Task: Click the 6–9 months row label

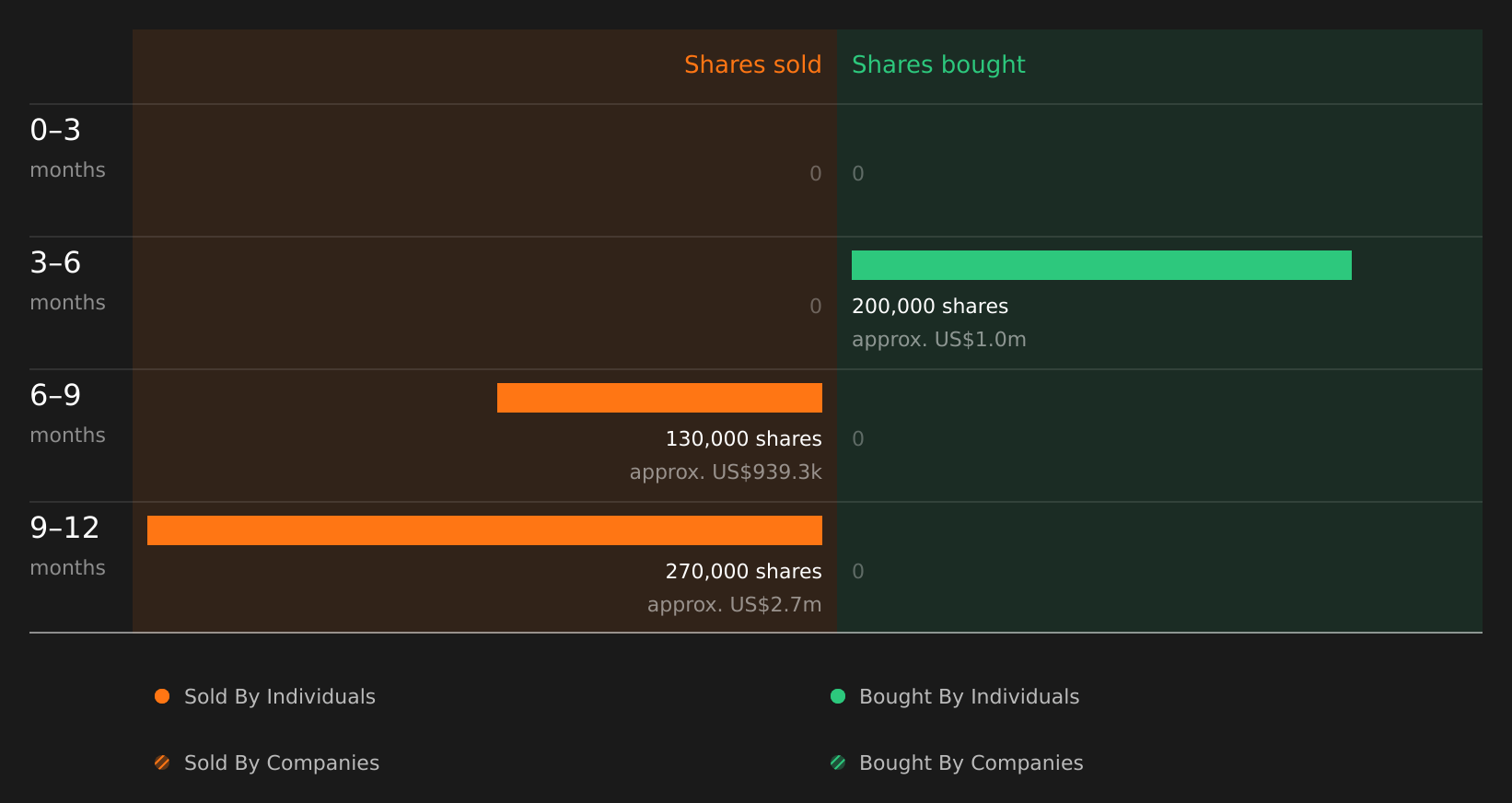Action: coord(67,413)
